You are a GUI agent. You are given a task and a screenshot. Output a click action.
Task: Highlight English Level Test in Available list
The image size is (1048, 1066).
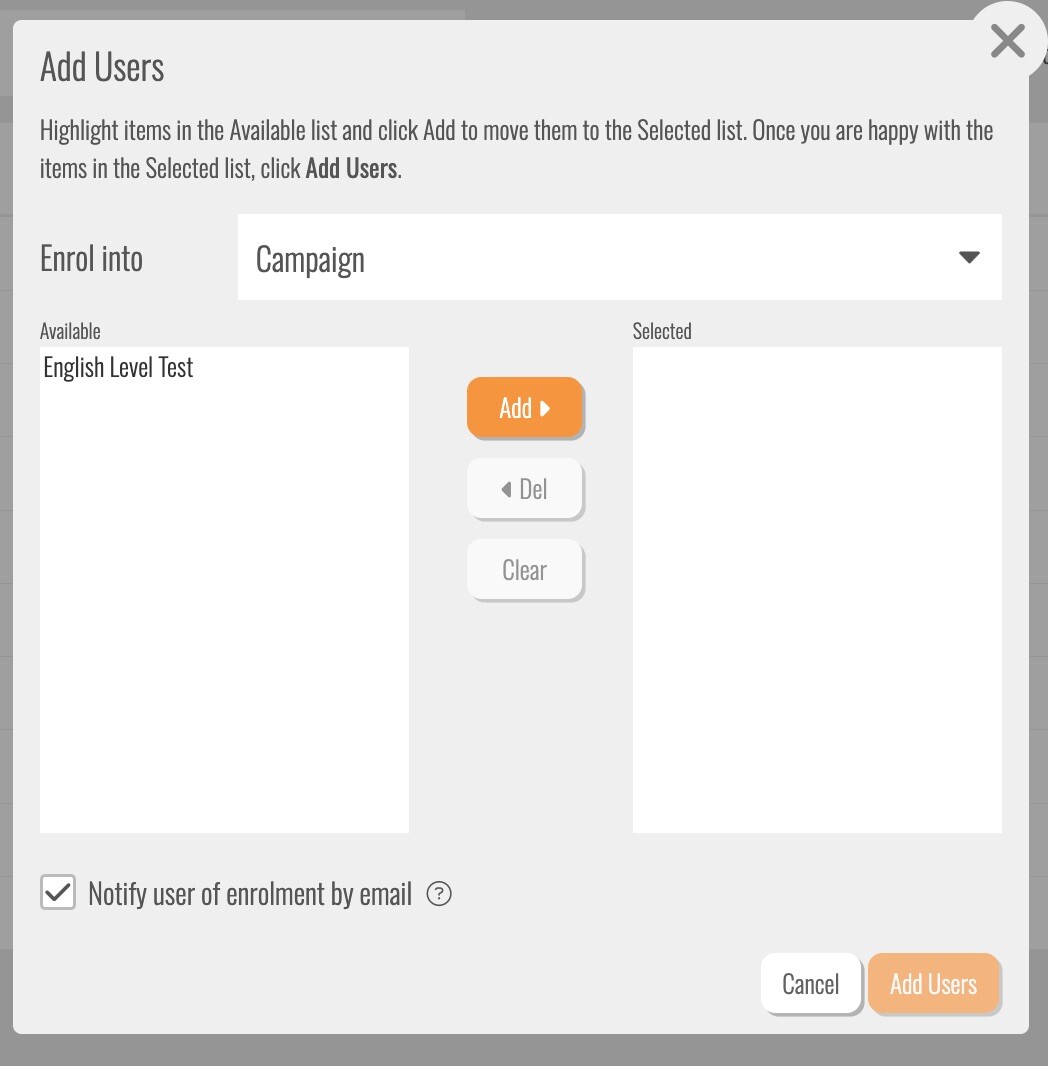[x=119, y=368]
